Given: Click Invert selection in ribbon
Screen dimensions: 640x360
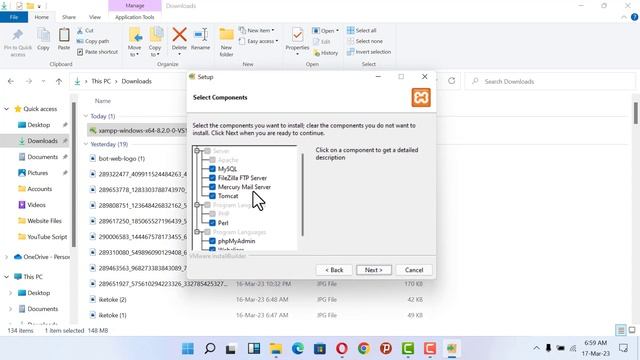Looking at the screenshot, I should 369,52.
